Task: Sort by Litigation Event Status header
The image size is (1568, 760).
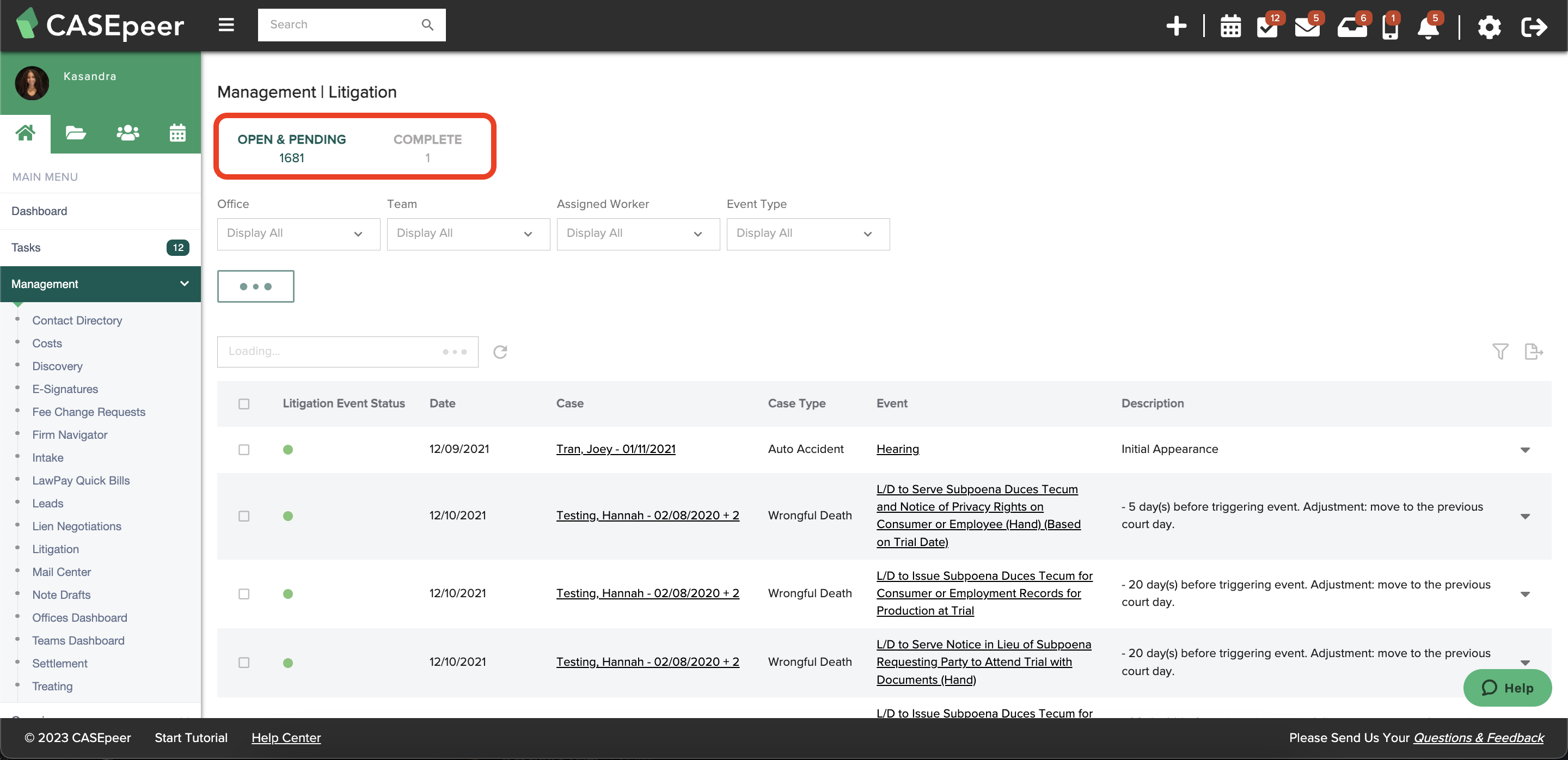Action: click(344, 403)
